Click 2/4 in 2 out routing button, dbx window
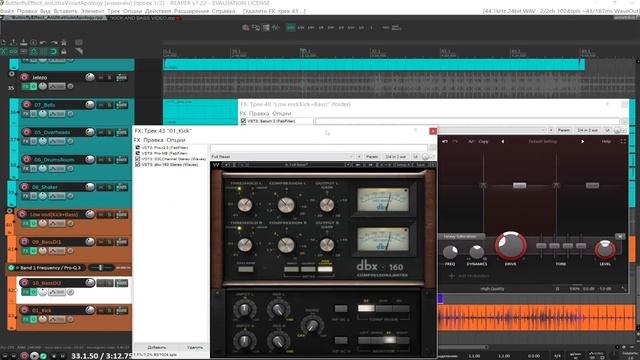 pyautogui.click(x=396, y=157)
